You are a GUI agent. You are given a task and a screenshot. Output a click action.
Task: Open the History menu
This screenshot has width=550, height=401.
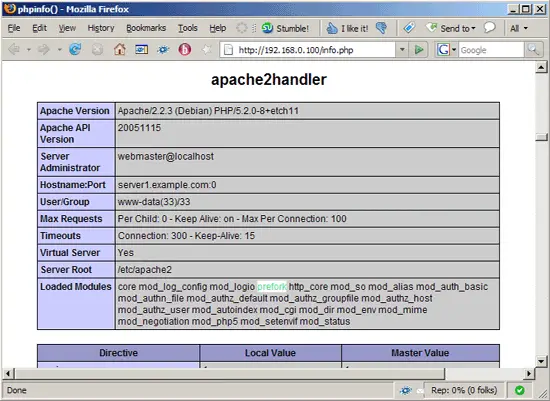[x=101, y=28]
